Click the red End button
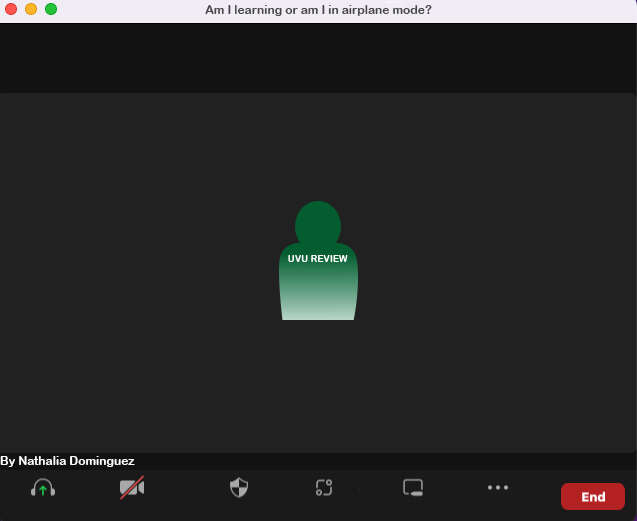The height and width of the screenshot is (521, 637). point(593,496)
